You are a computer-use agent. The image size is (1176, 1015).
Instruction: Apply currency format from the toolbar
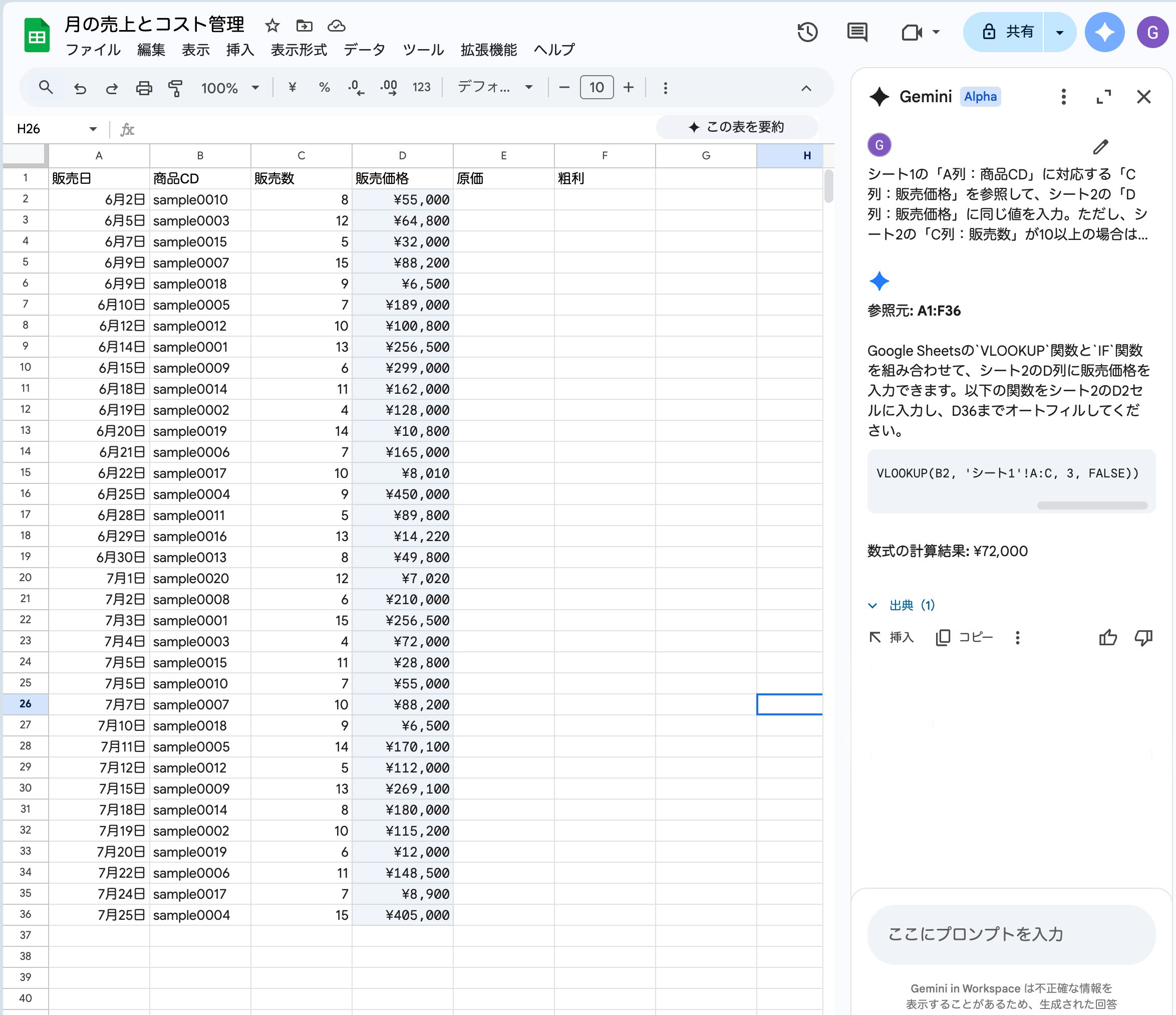coord(293,87)
